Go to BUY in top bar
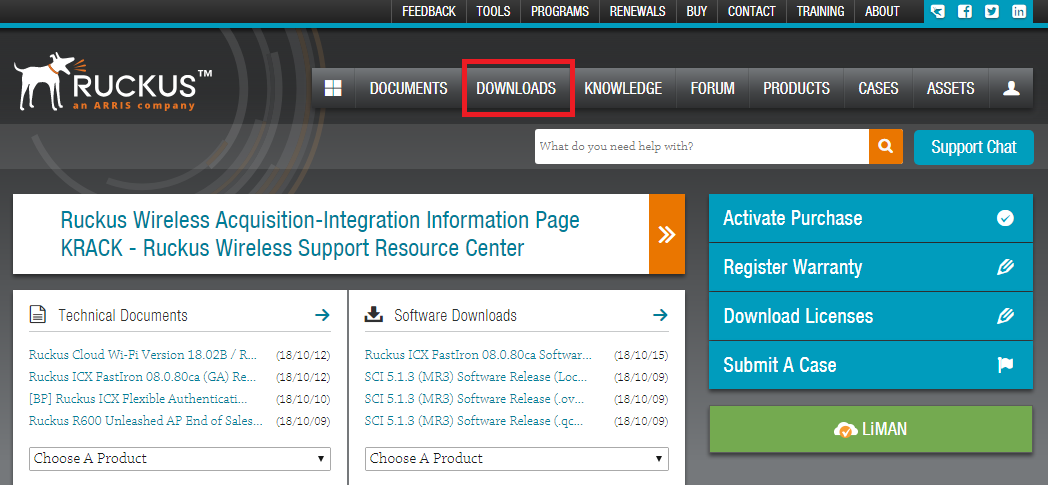This screenshot has width=1049, height=488. [x=696, y=11]
